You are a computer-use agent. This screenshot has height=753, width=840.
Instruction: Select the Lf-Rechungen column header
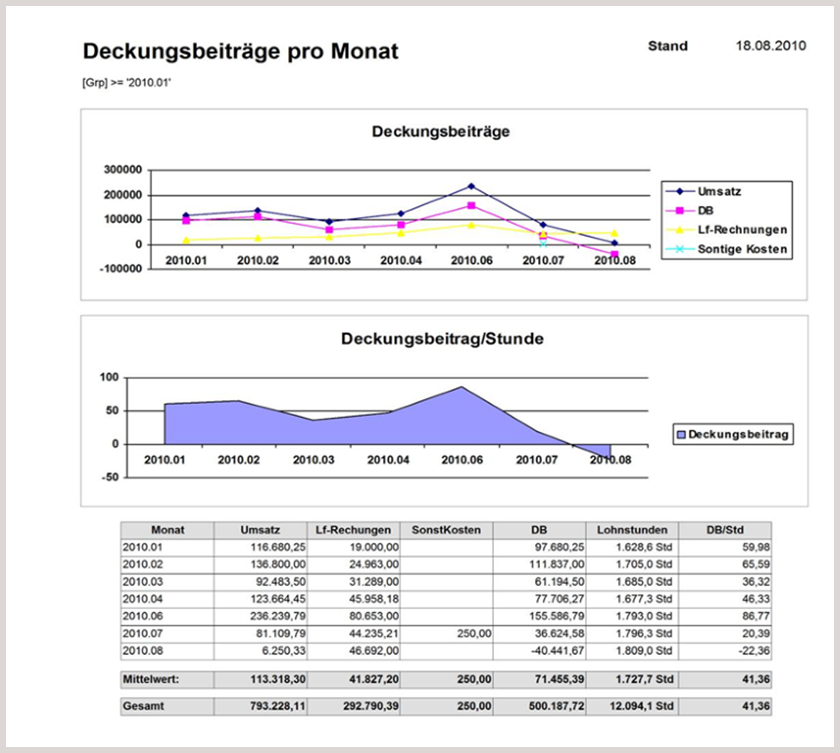(x=351, y=530)
